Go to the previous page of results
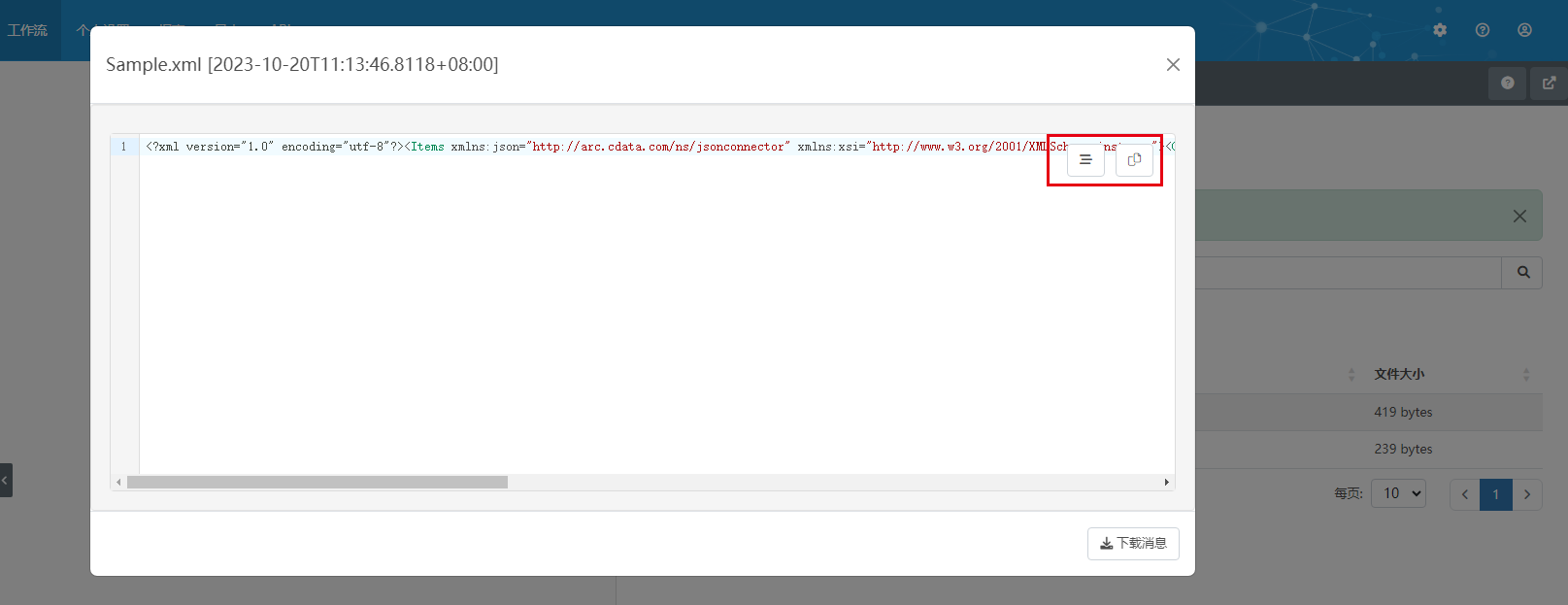The width and height of the screenshot is (1568, 605). click(1465, 494)
